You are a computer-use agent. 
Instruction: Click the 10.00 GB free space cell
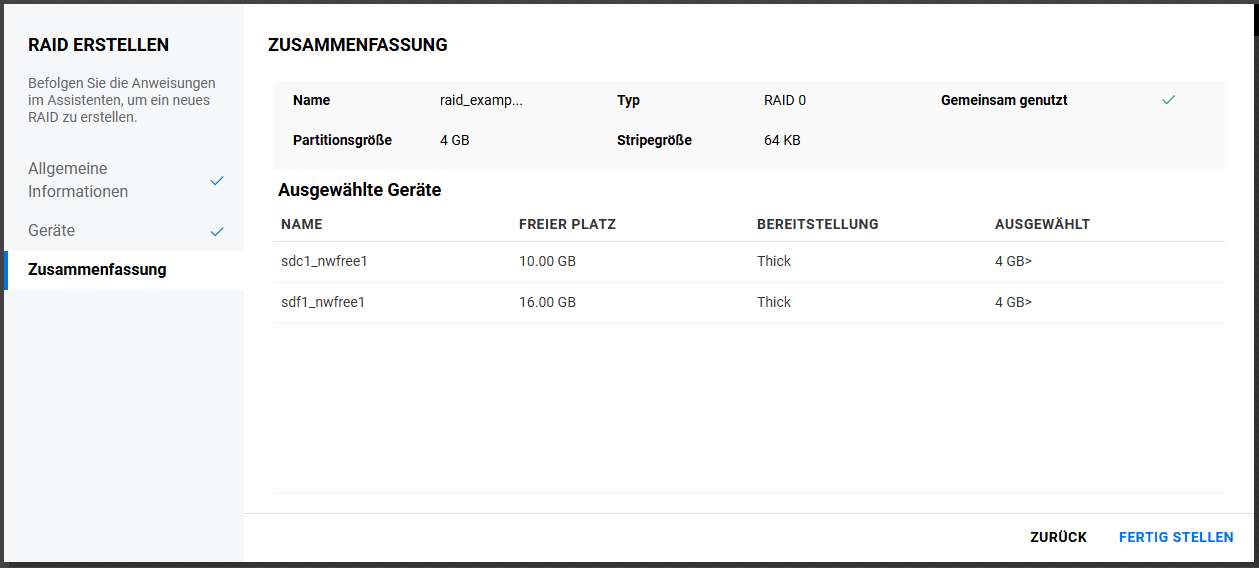pos(547,261)
